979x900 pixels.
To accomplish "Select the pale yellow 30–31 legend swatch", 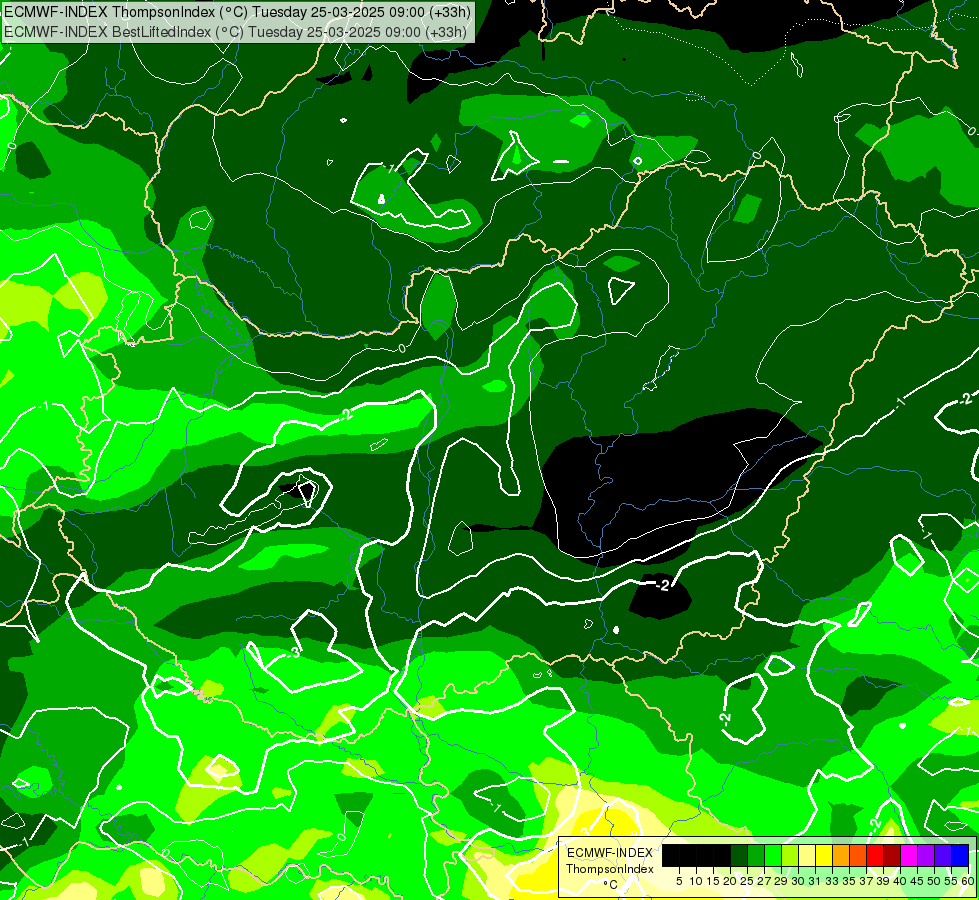I will click(x=807, y=856).
